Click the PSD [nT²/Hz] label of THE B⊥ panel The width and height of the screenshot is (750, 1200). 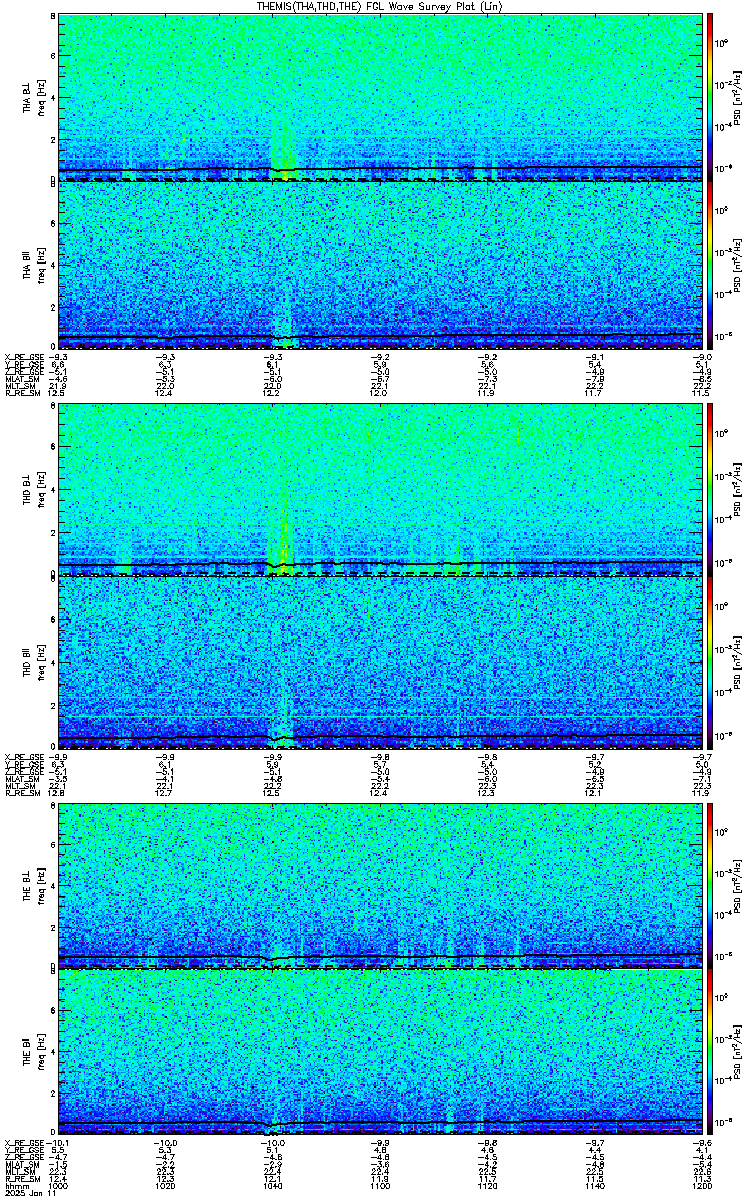click(739, 885)
